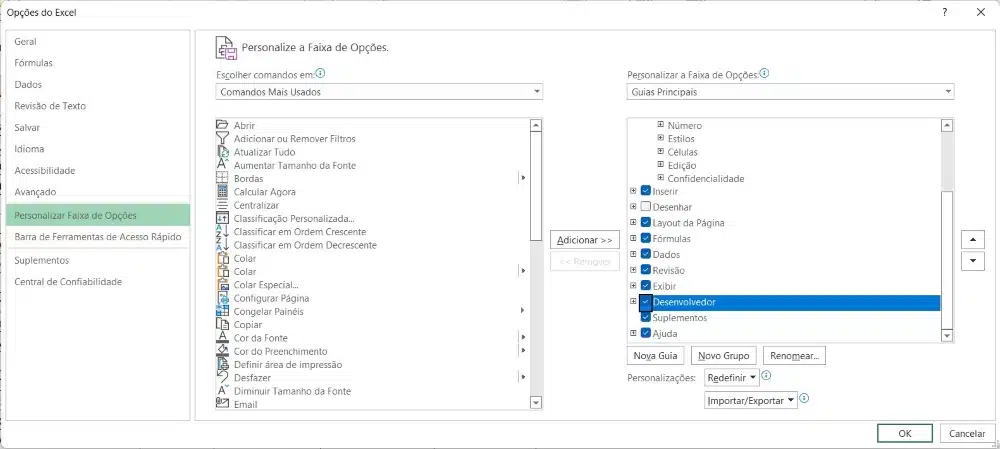Click the Diminuir Tamanho da Fonte icon
1000x449 pixels.
click(x=223, y=391)
